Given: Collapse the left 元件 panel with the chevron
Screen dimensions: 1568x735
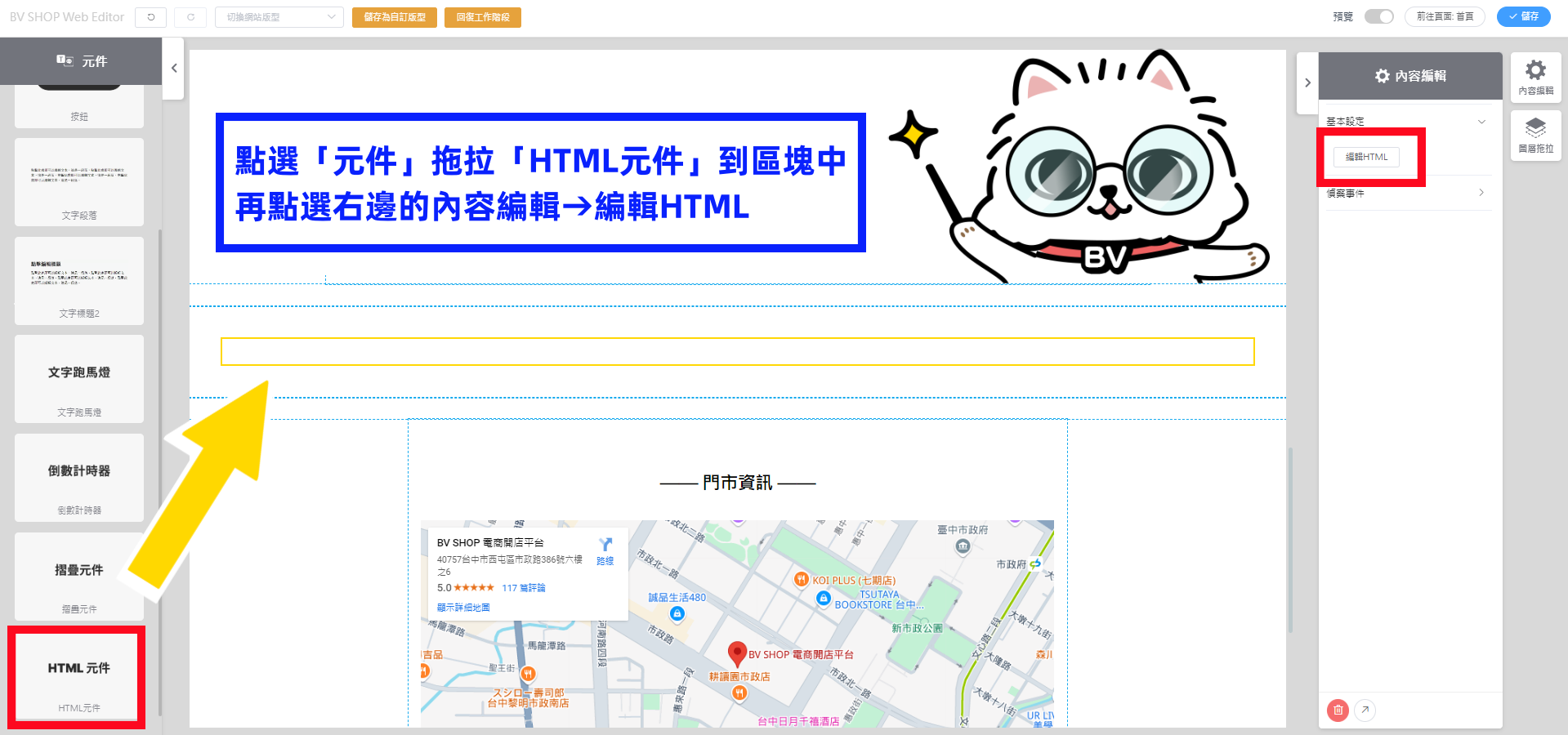Looking at the screenshot, I should pyautogui.click(x=173, y=69).
